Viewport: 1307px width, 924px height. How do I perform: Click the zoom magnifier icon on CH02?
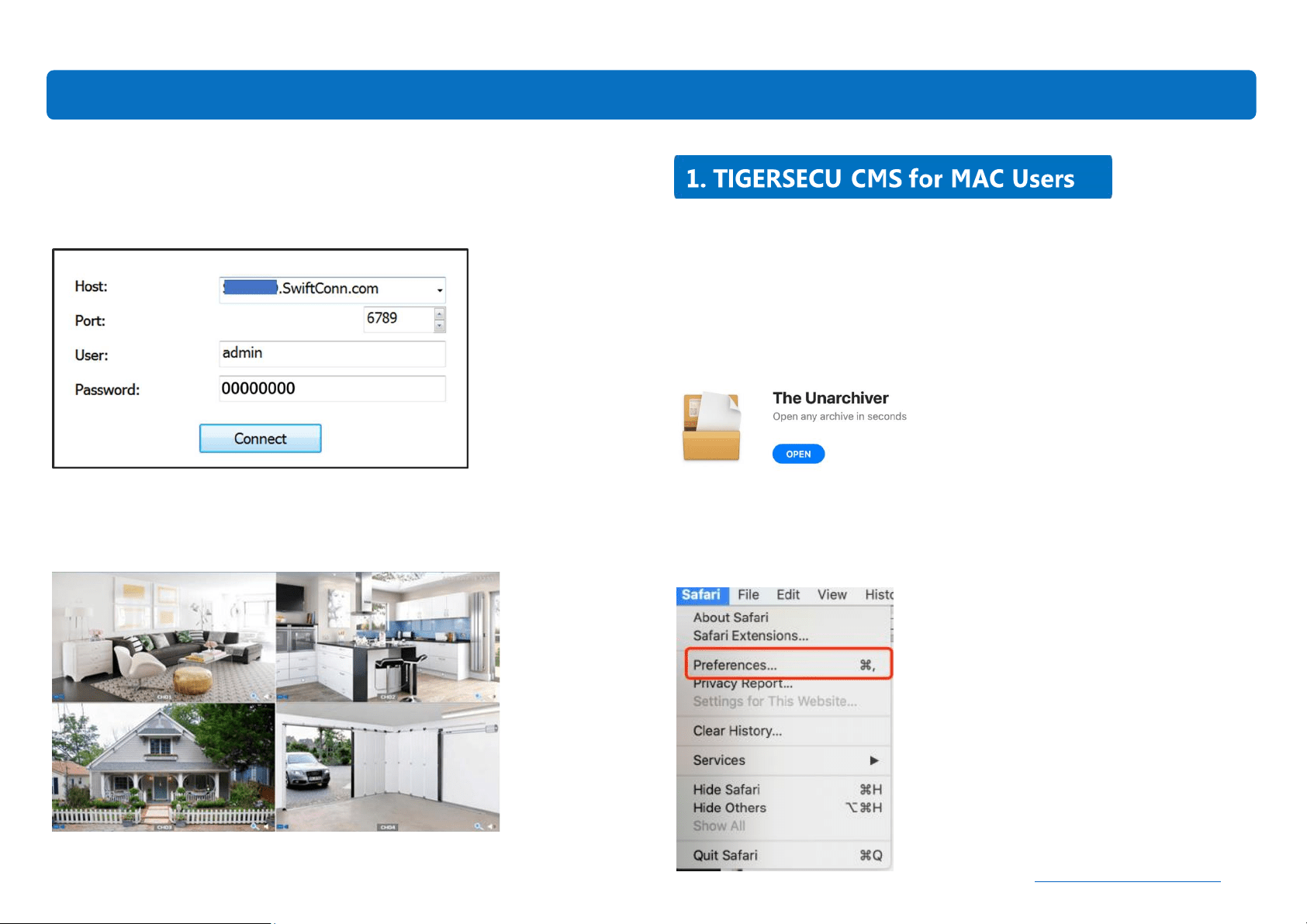point(479,697)
